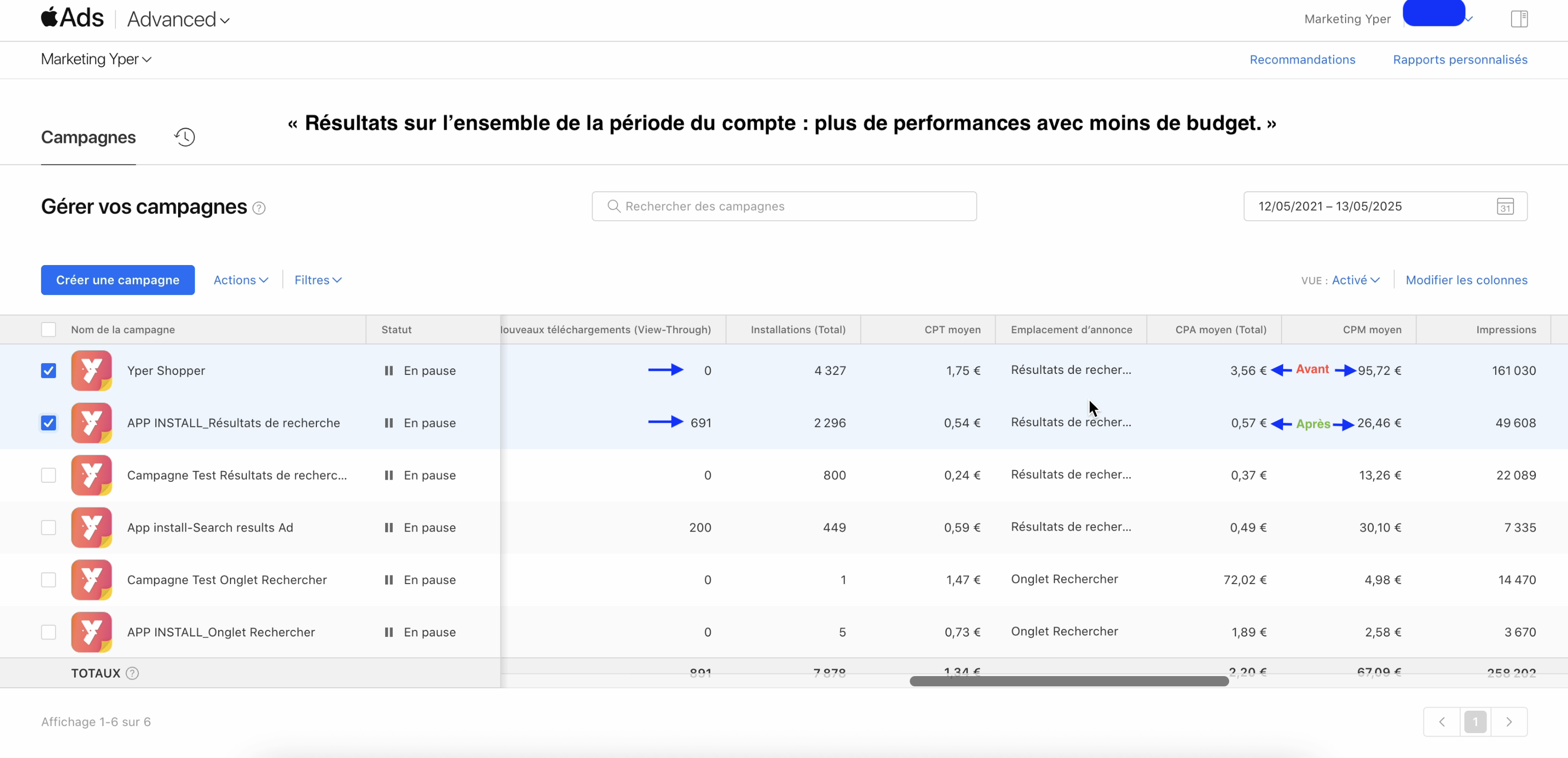Click app icon for Campagne Test Résultats de recherche
The height and width of the screenshot is (758, 1568).
(x=91, y=475)
